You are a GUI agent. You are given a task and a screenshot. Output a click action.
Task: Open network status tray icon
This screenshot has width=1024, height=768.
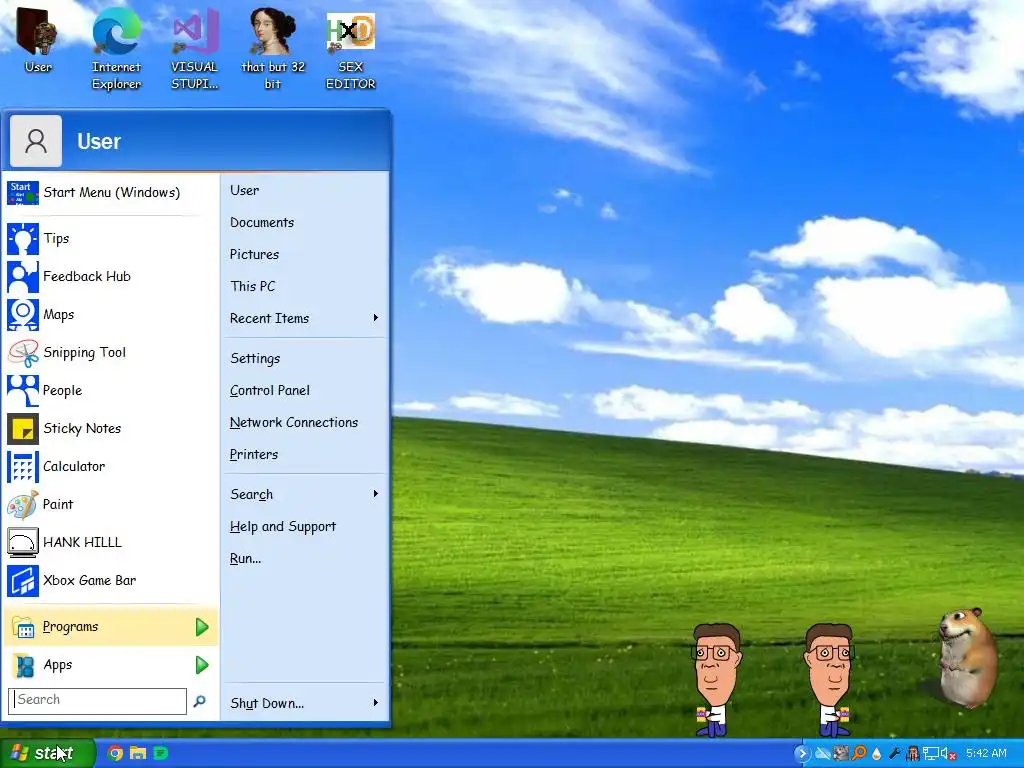tap(931, 754)
